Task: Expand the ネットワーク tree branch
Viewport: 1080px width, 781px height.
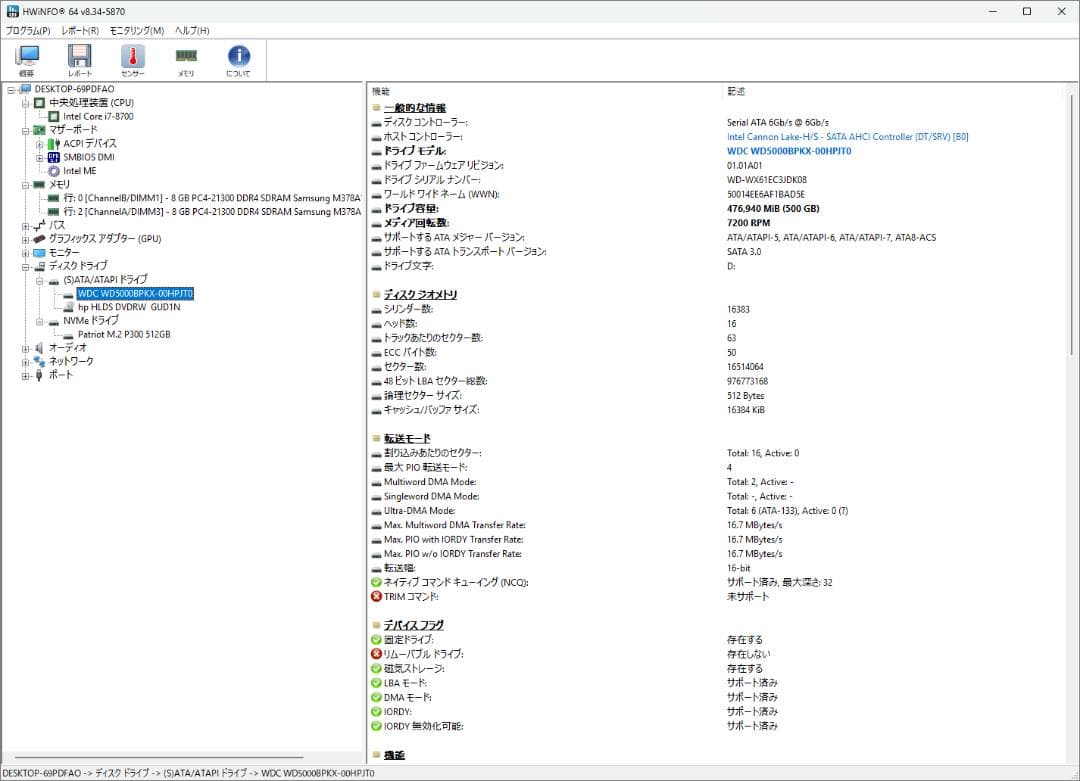Action: (x=24, y=361)
